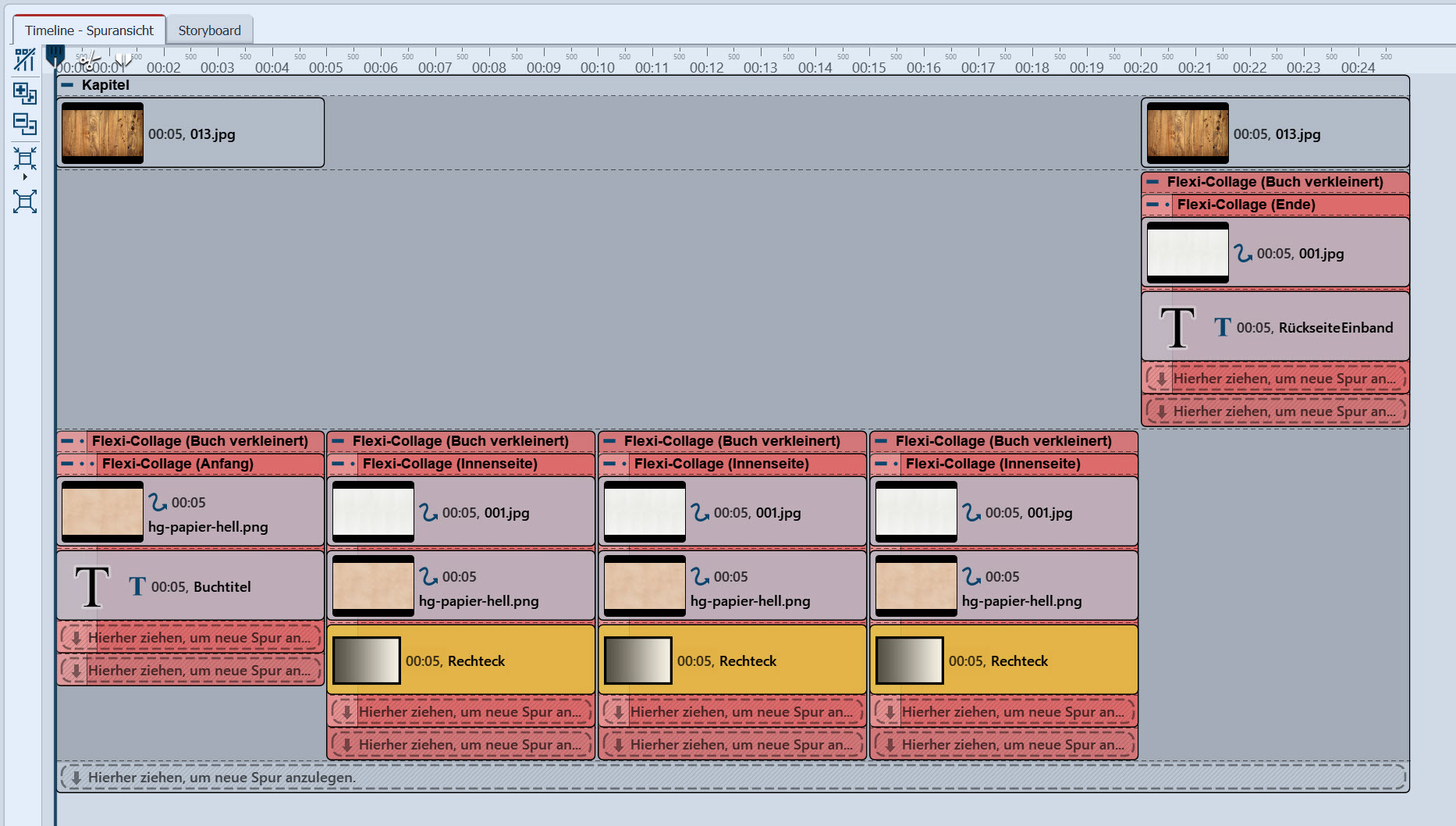Click the 'Kapitel' track title

point(105,85)
